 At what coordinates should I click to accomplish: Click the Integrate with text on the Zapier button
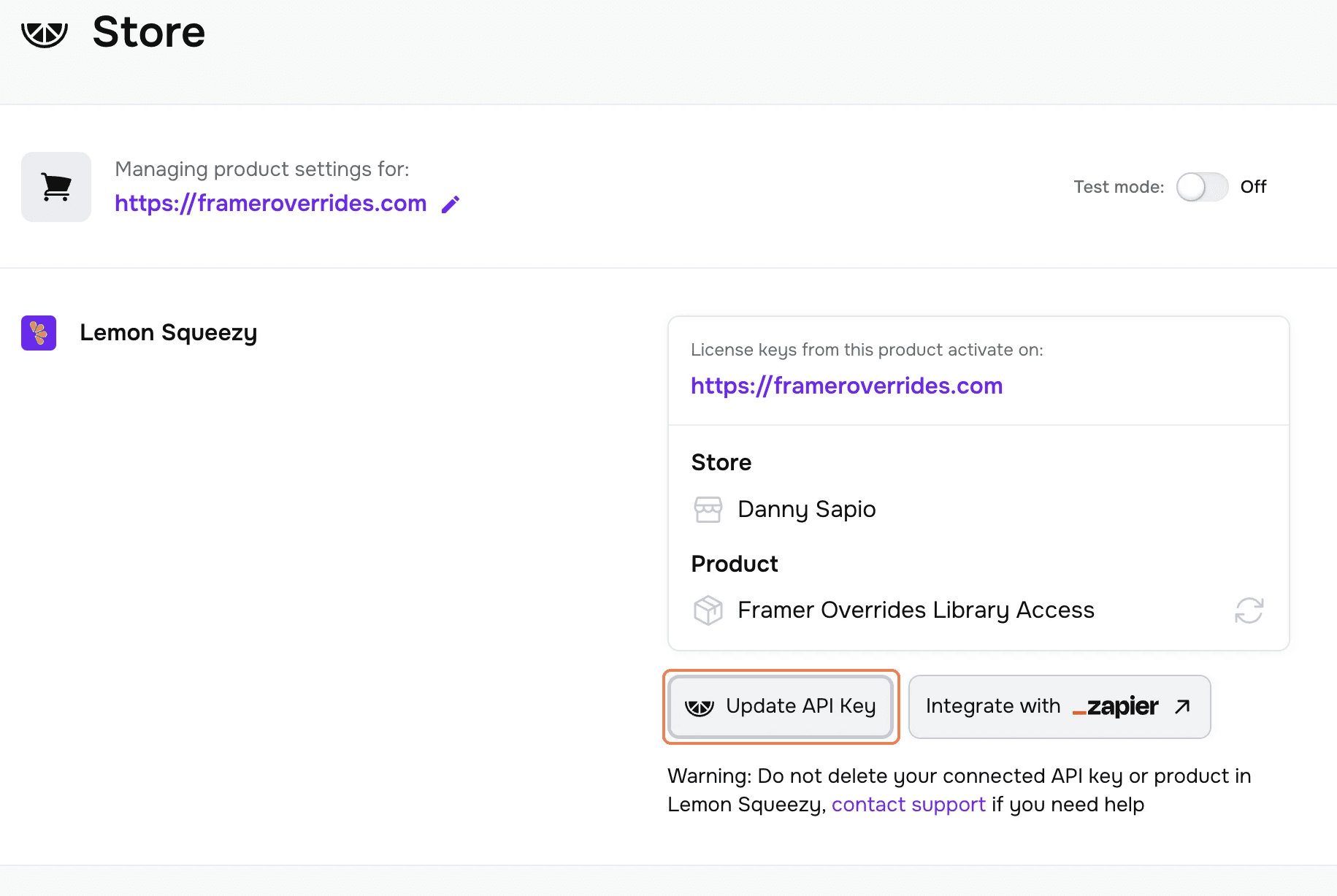(992, 706)
